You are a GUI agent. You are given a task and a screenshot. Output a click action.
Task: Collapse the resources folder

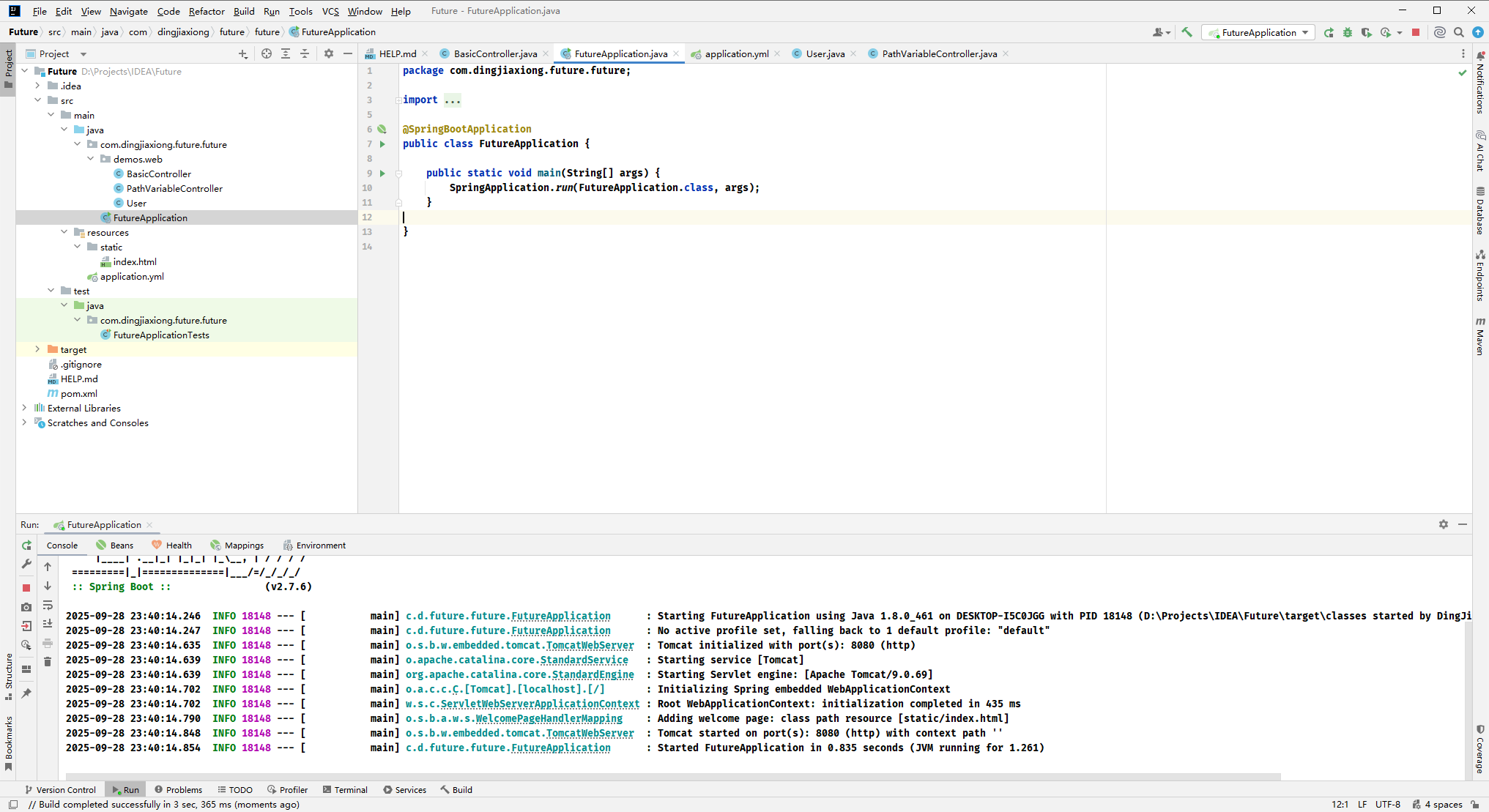(64, 232)
